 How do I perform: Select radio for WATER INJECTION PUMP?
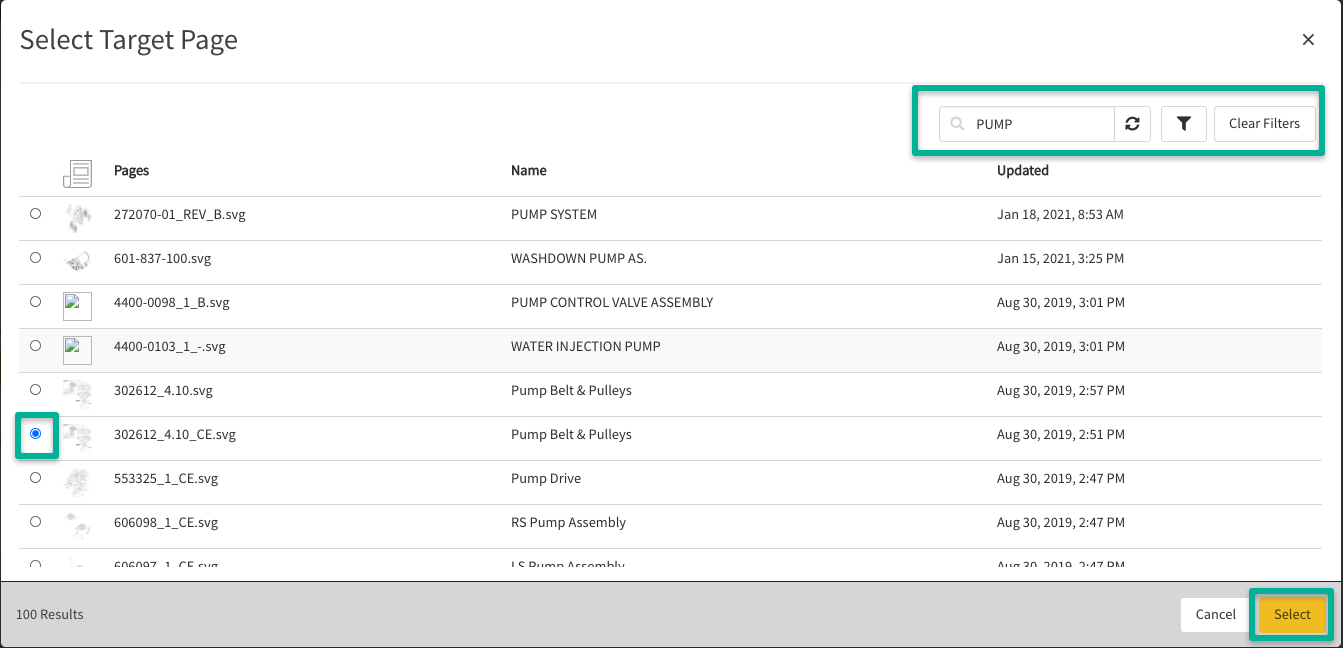coord(36,346)
